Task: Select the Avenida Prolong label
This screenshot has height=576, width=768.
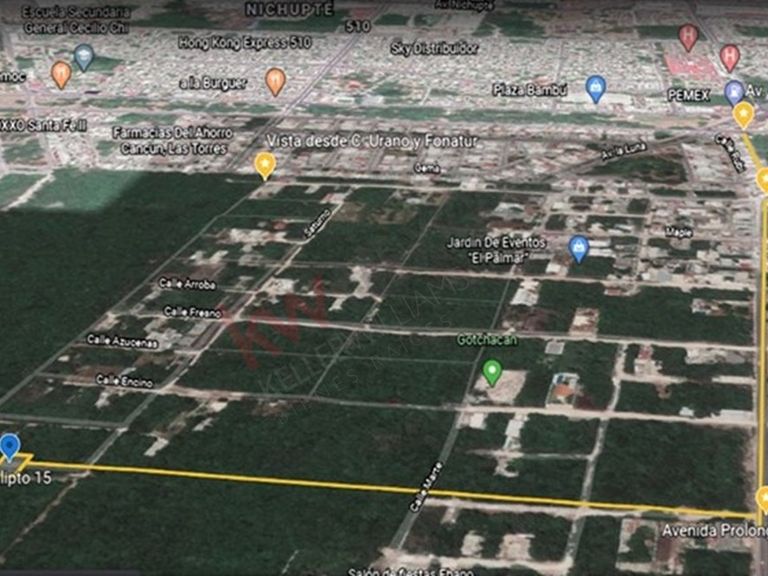Action: [715, 530]
